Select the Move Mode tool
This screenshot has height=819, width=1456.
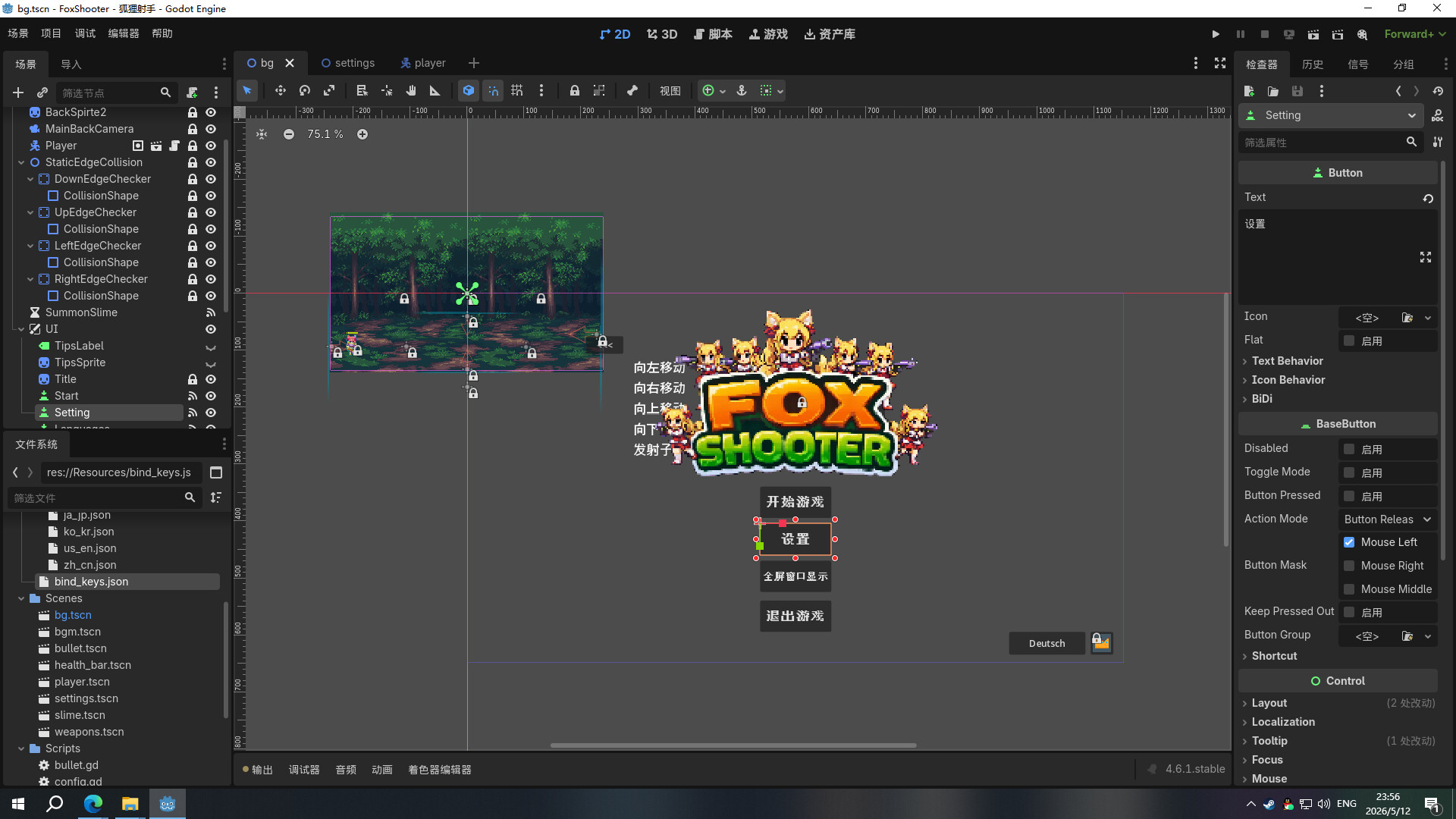(281, 91)
